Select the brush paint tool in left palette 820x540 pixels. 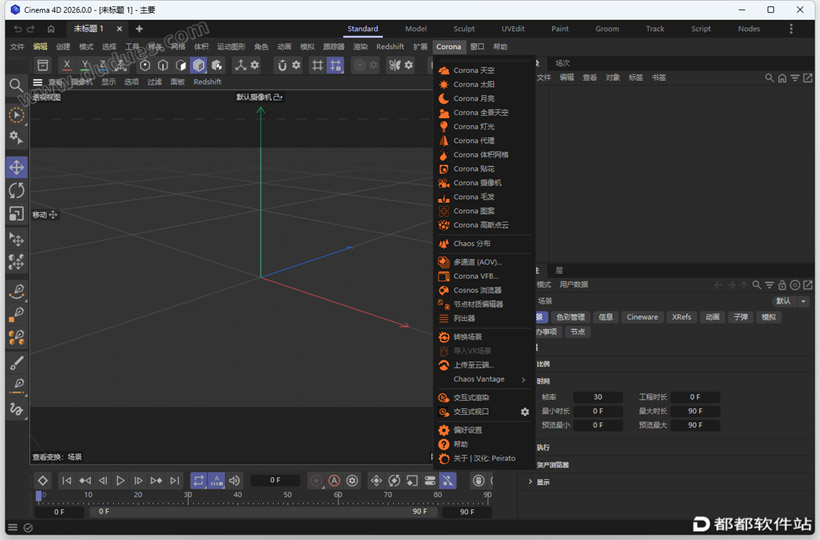(x=17, y=362)
